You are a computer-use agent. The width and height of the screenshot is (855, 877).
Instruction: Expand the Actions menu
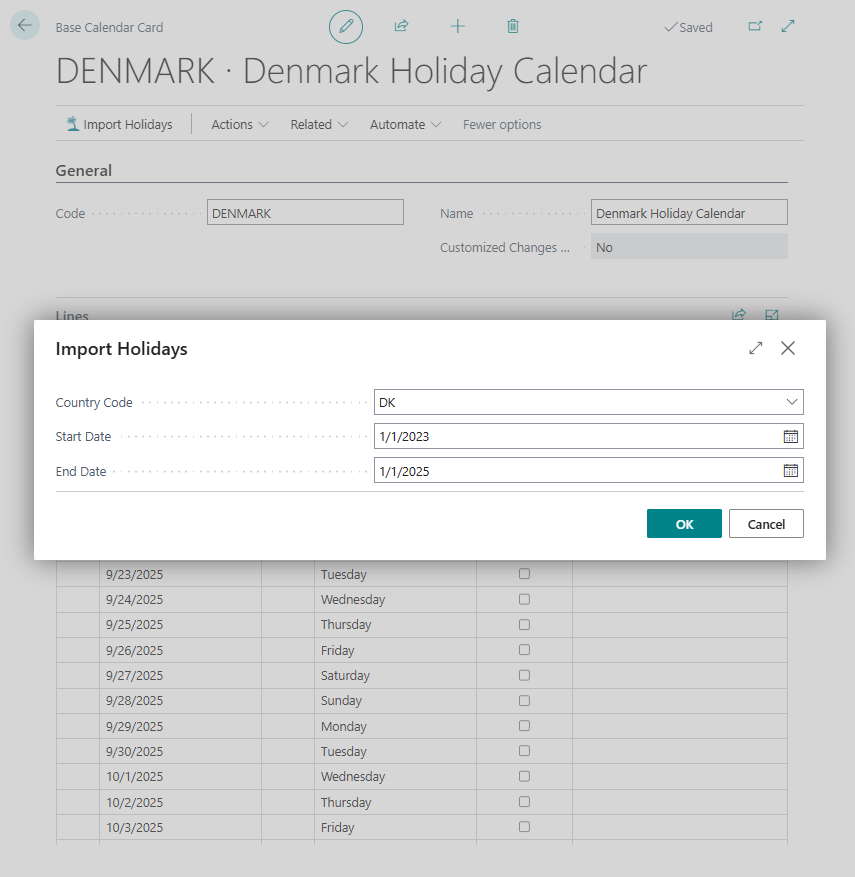pyautogui.click(x=240, y=124)
